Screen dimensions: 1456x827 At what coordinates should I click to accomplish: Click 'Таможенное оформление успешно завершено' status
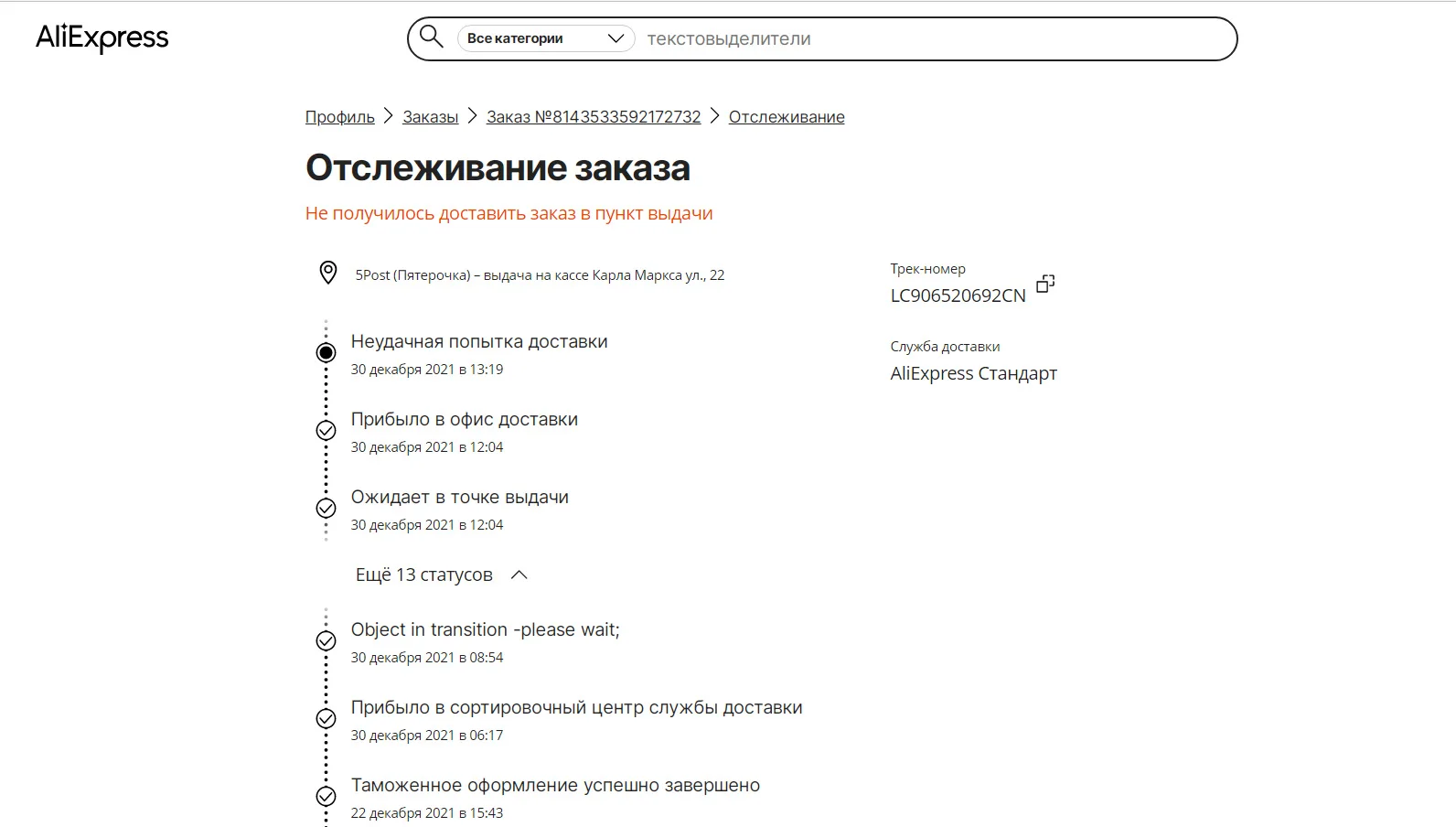point(556,786)
